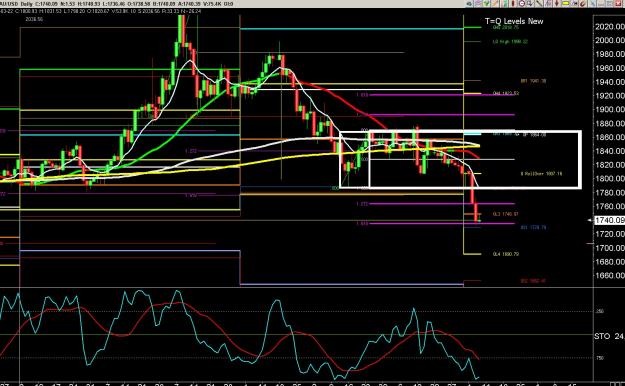Click the AUUSD Daily symbol header text
Viewport: 625px width, 386px height.
[x=16, y=4]
